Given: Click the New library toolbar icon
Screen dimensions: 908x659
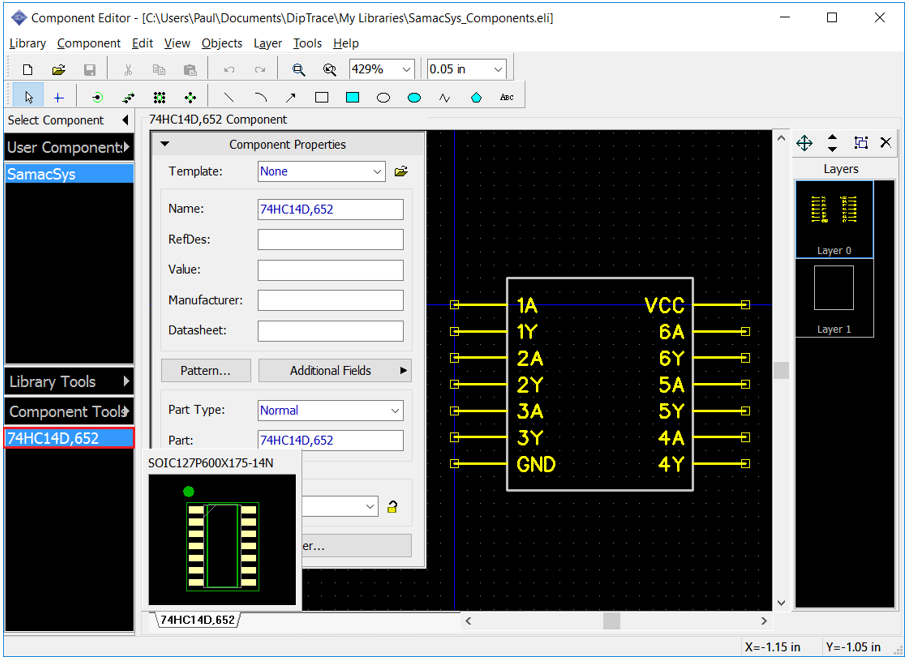Looking at the screenshot, I should click(x=27, y=70).
